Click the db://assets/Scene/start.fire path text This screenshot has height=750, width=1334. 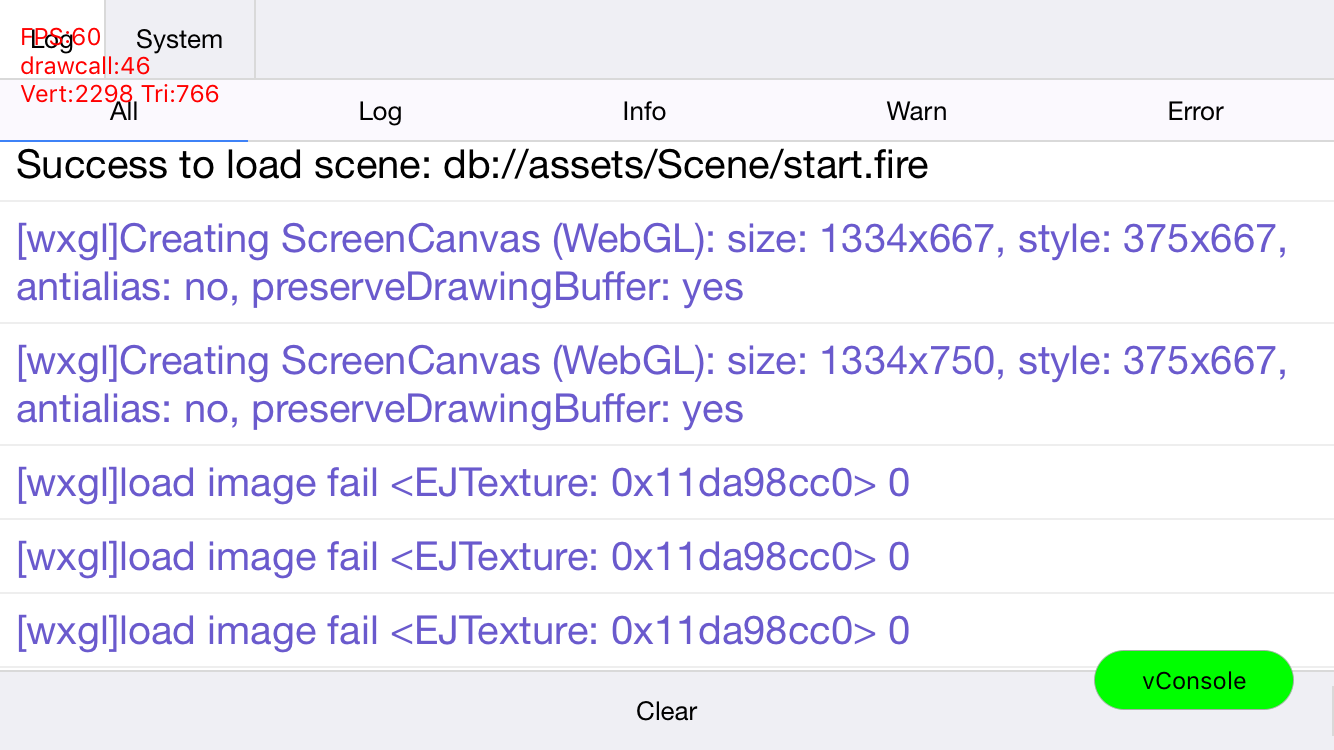686,165
